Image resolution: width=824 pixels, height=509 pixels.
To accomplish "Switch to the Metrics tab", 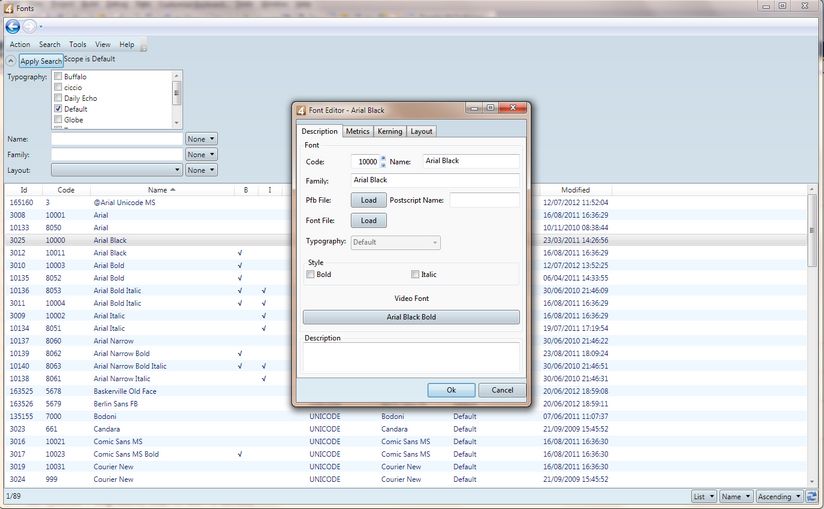I will point(358,131).
